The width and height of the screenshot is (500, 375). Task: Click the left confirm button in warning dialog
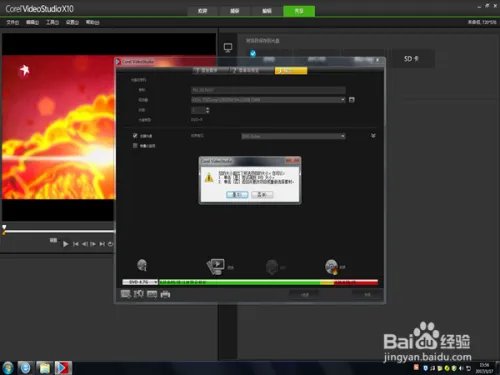click(x=237, y=194)
